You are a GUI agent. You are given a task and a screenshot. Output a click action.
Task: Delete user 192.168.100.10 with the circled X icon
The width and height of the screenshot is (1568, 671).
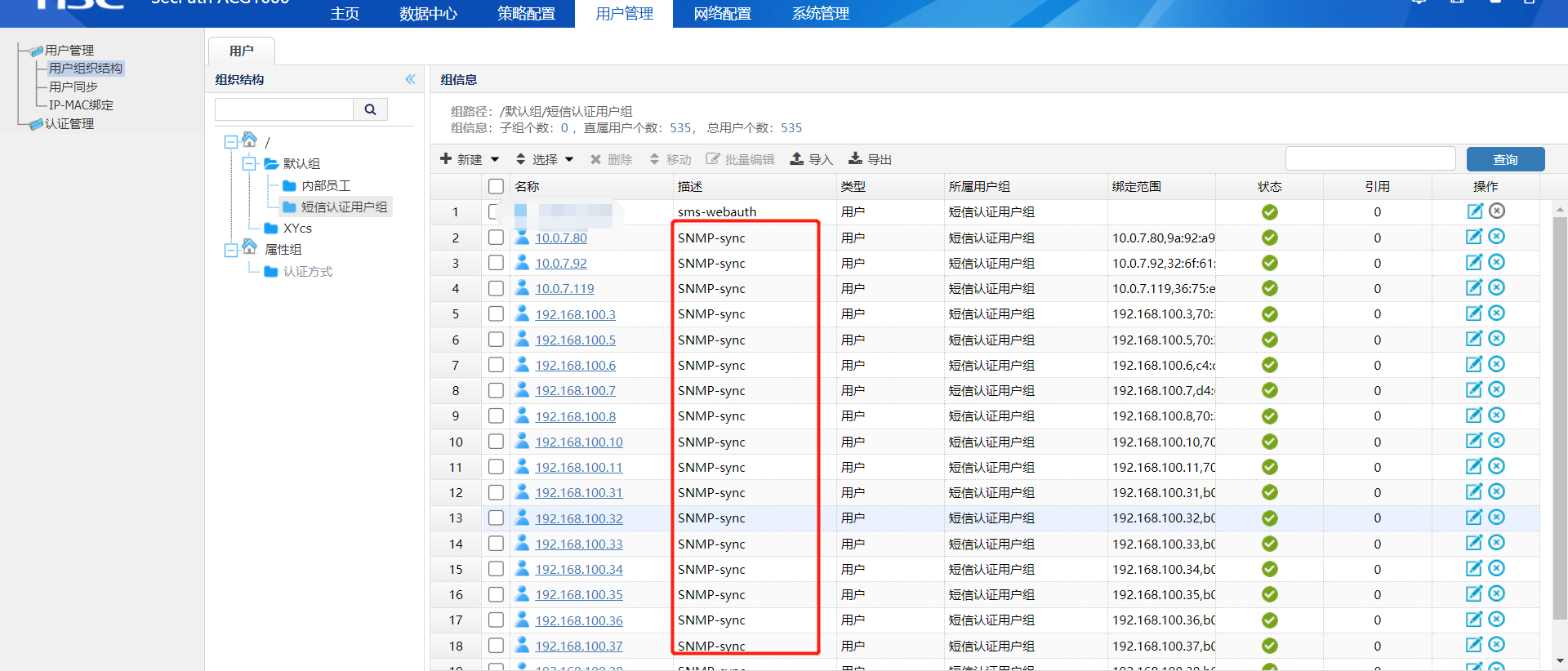1496,441
